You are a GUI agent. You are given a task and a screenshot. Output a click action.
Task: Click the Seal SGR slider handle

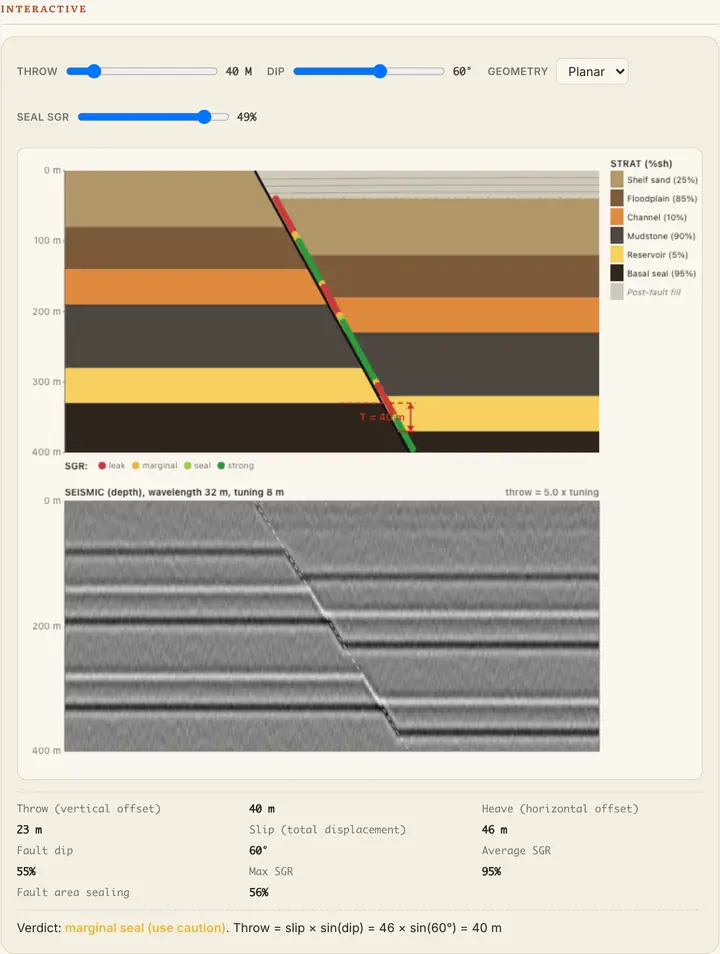click(x=204, y=117)
